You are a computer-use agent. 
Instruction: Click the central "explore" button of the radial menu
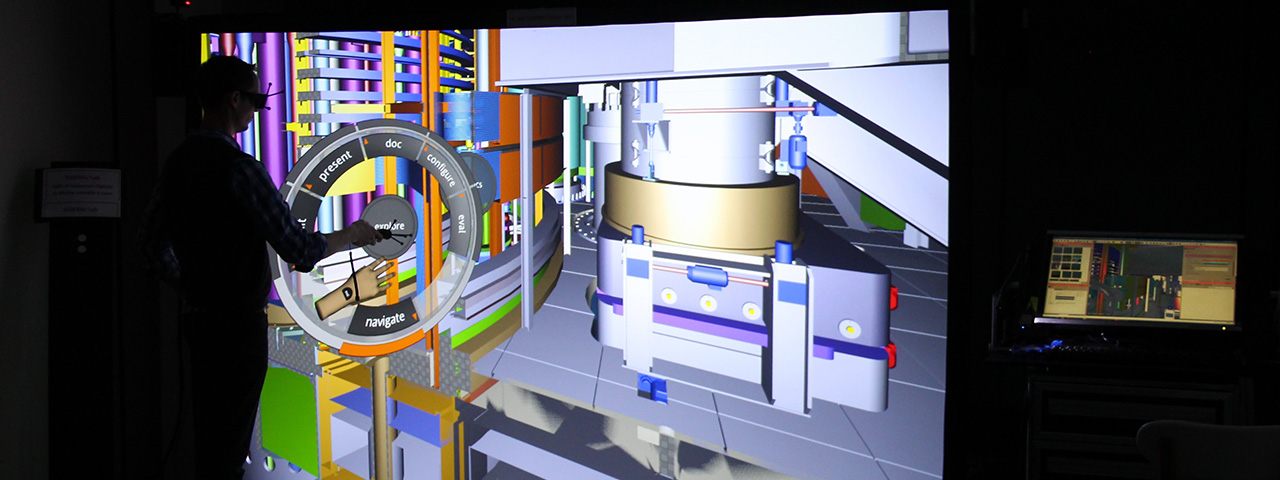389,225
